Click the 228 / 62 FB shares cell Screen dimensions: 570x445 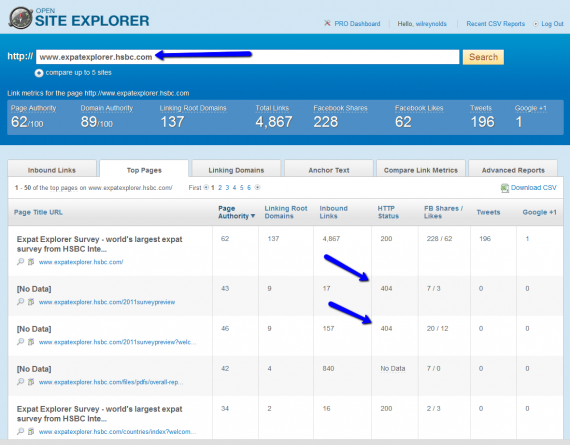[439, 239]
